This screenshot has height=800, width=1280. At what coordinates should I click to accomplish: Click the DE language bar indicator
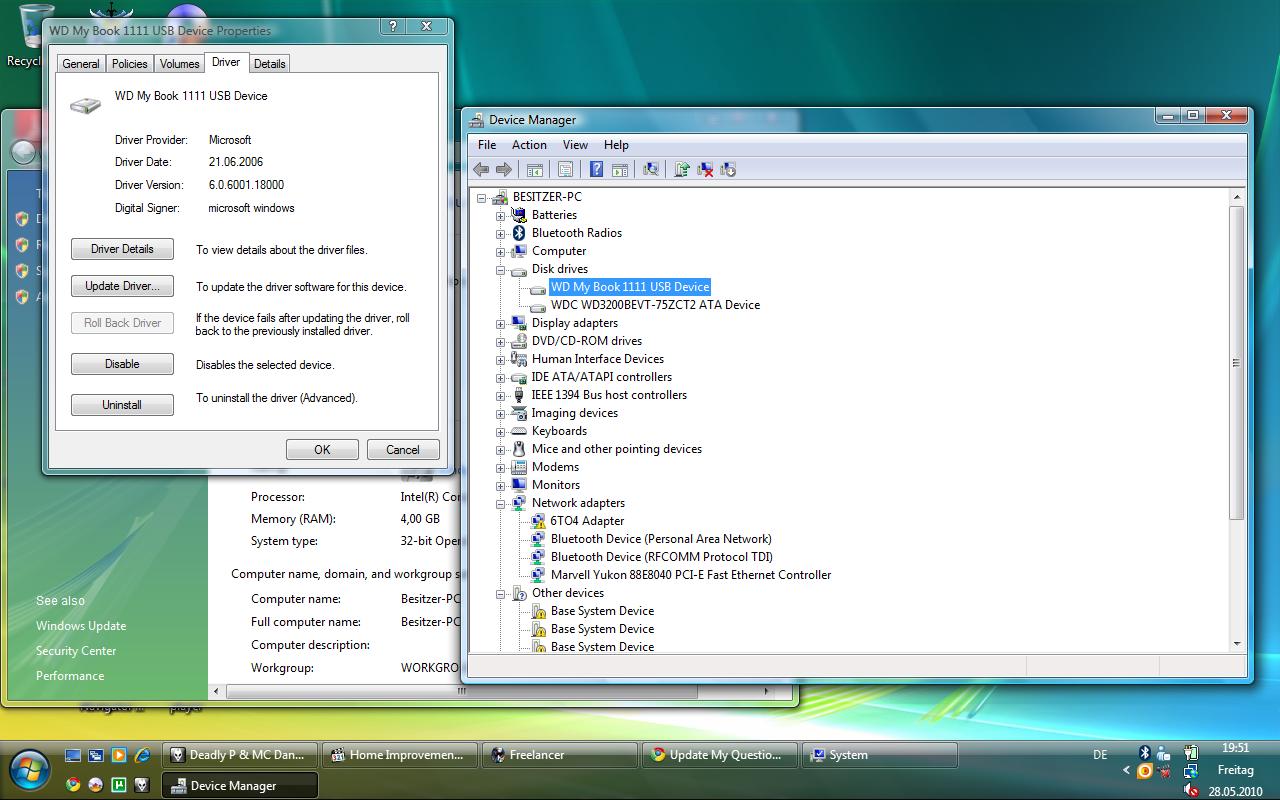pos(1100,755)
